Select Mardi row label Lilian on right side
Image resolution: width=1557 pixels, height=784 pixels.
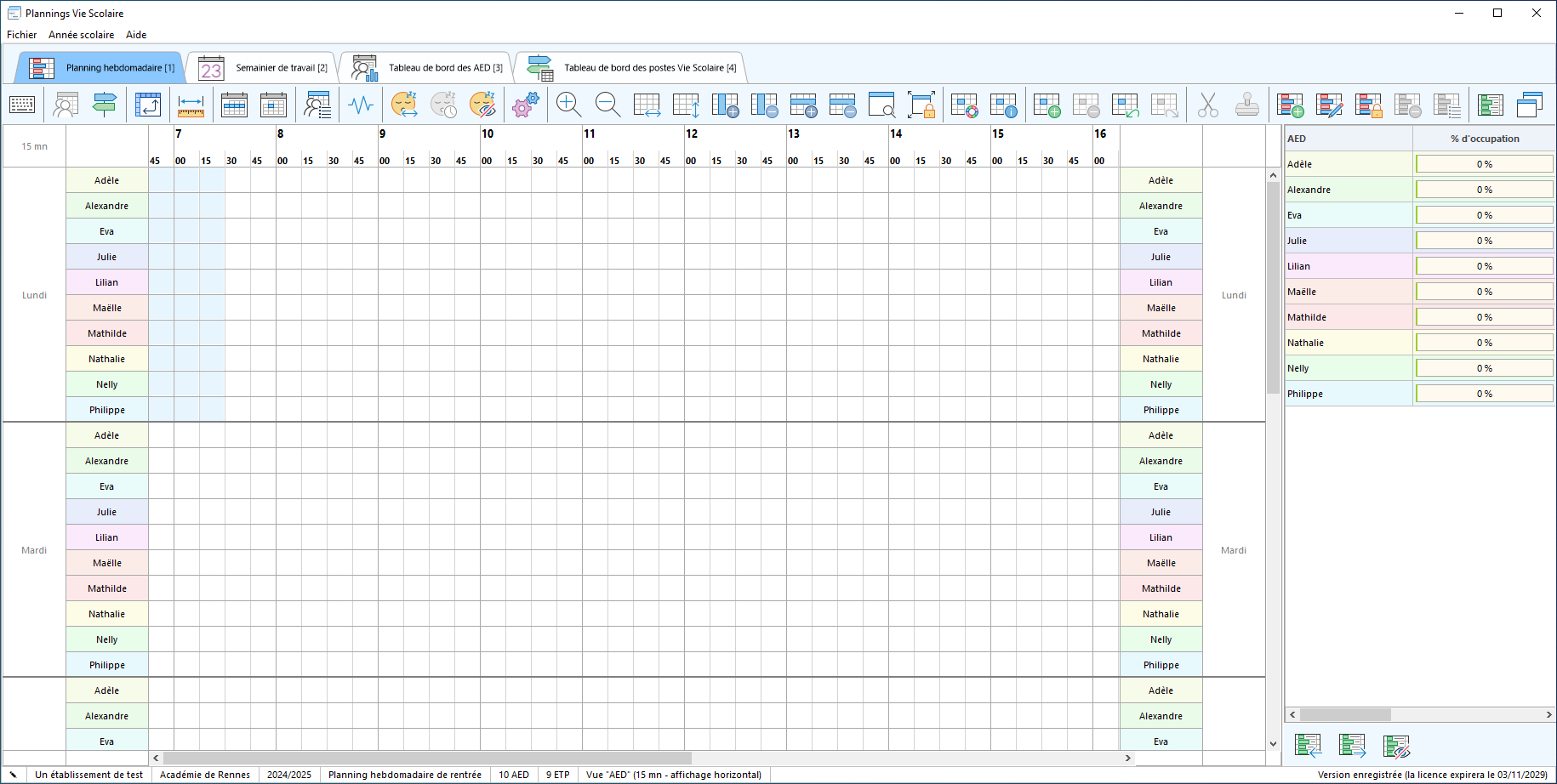click(1161, 537)
